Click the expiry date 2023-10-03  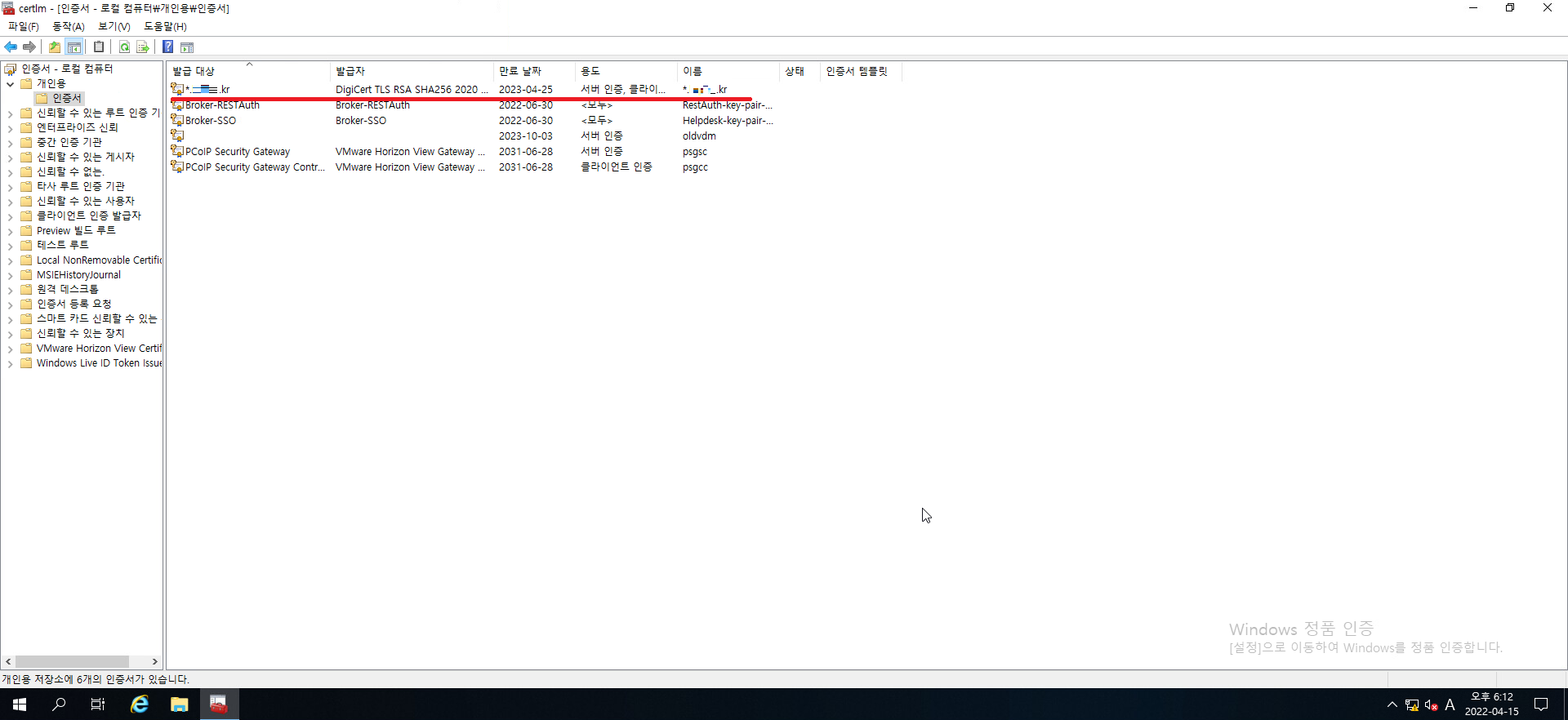[x=526, y=136]
